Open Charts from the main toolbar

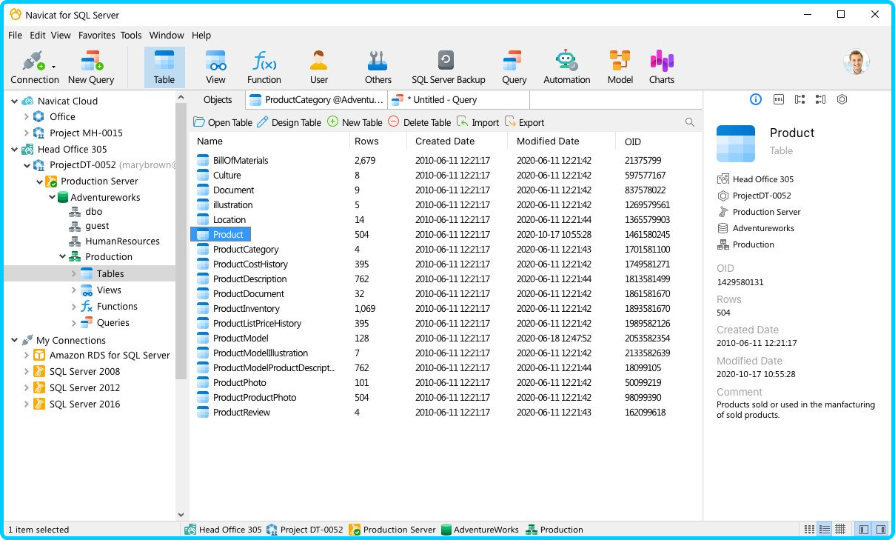click(661, 66)
